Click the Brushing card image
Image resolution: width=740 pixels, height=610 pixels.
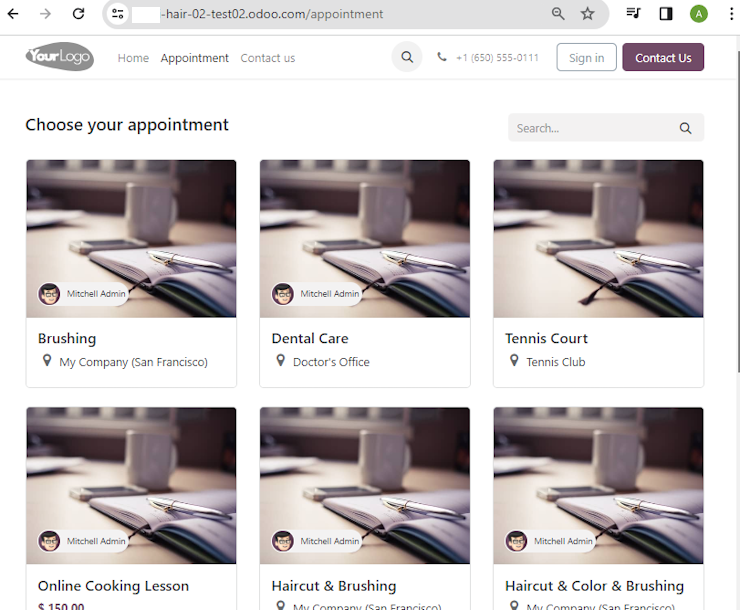tap(131, 238)
